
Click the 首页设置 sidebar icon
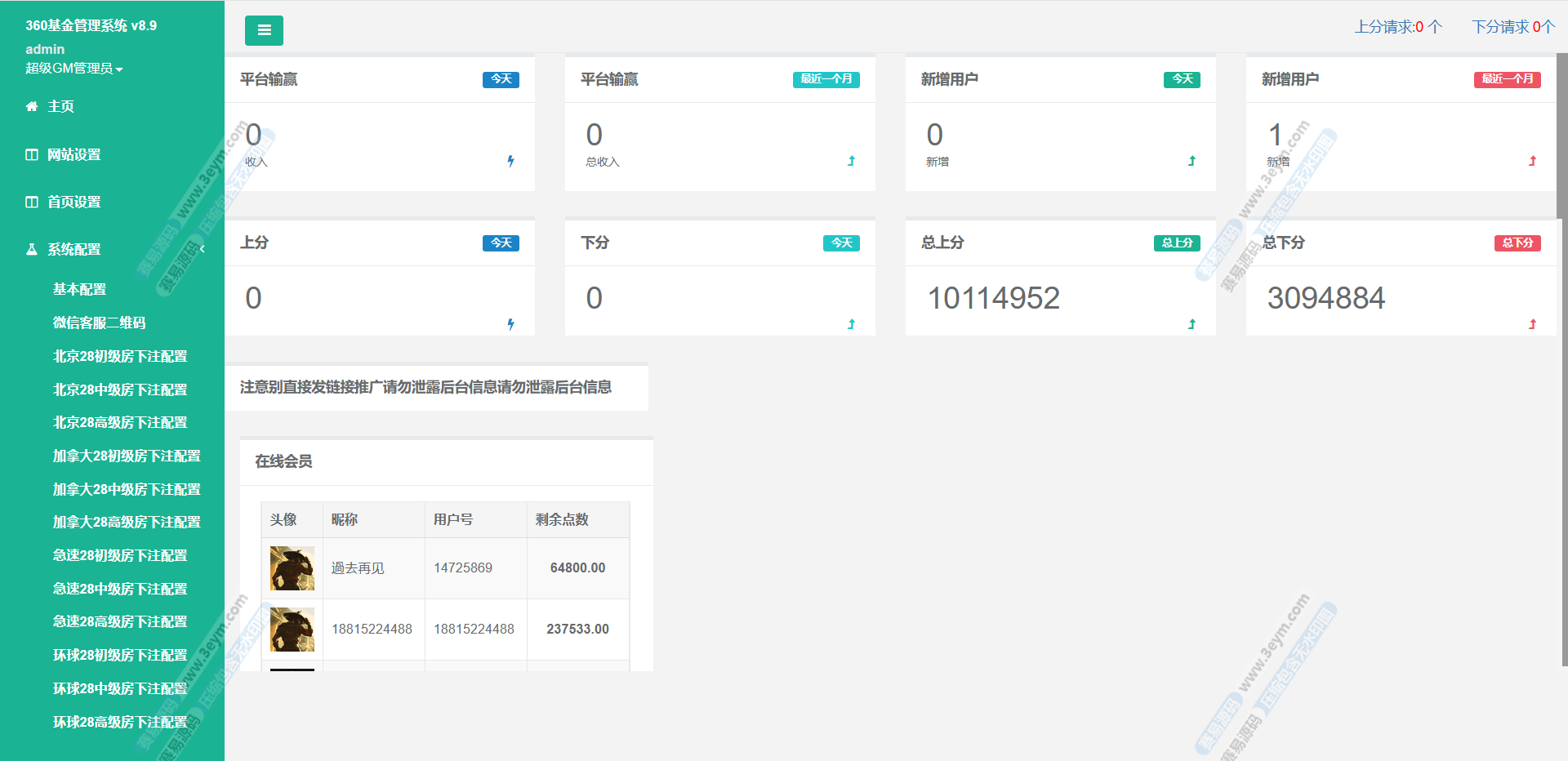[x=32, y=202]
